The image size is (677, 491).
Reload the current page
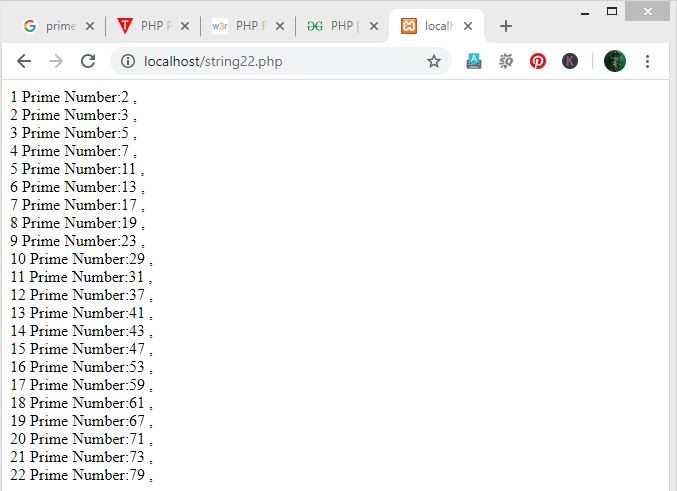[x=88, y=61]
